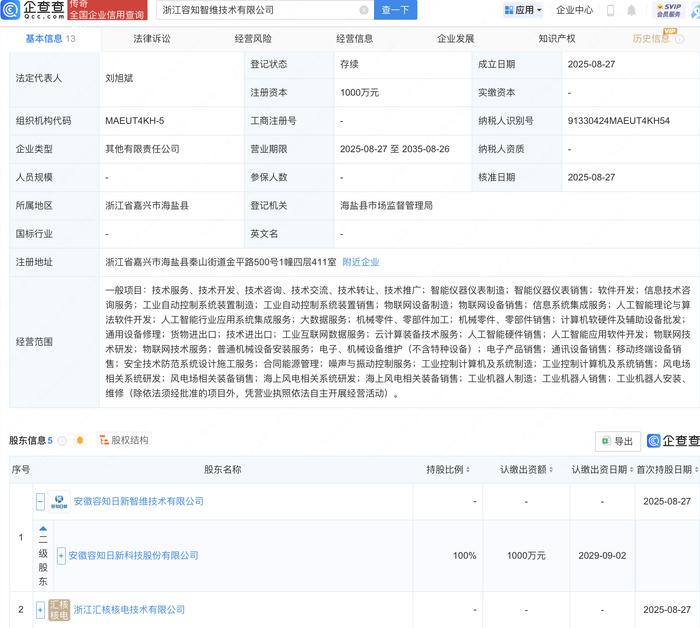Screen dimensions: 700x628
Task: Switch to the 企业发展 tab
Action: tap(455, 39)
